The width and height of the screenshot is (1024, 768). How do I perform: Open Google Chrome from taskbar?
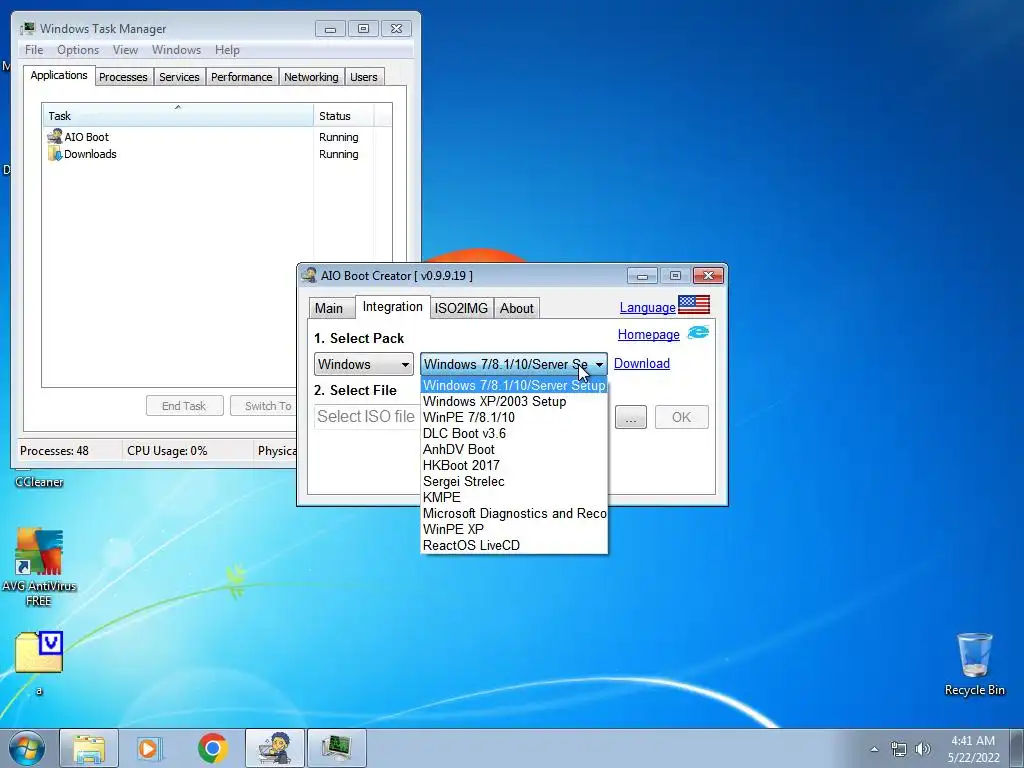click(x=213, y=748)
